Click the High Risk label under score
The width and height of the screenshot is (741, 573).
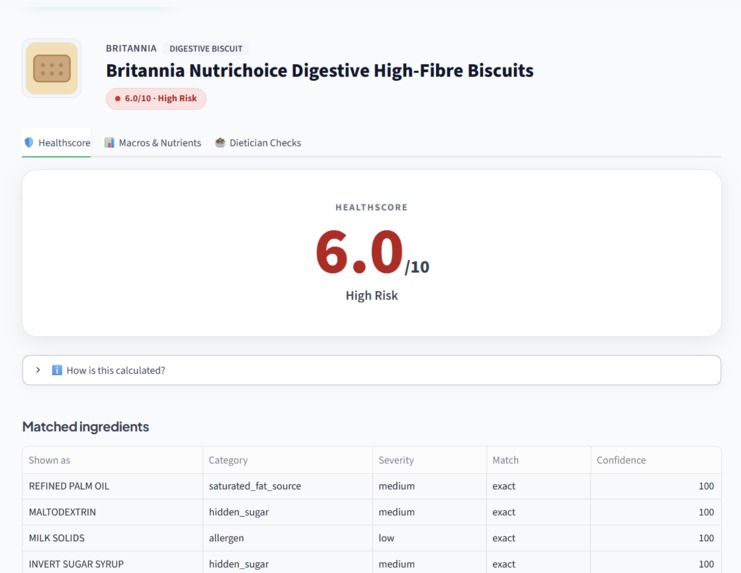pyautogui.click(x=371, y=295)
